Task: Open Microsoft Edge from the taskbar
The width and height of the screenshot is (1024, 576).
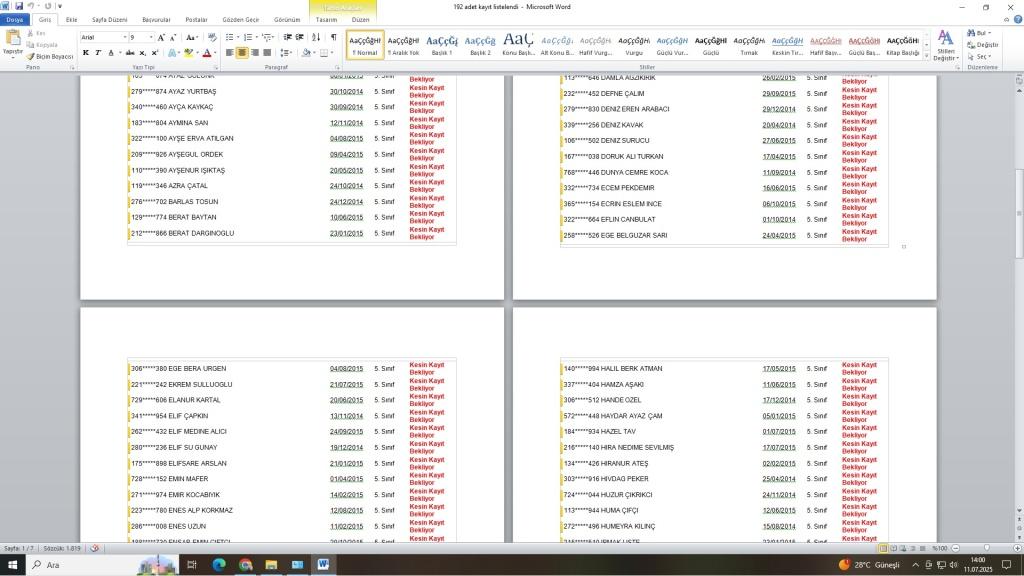Action: (x=218, y=565)
